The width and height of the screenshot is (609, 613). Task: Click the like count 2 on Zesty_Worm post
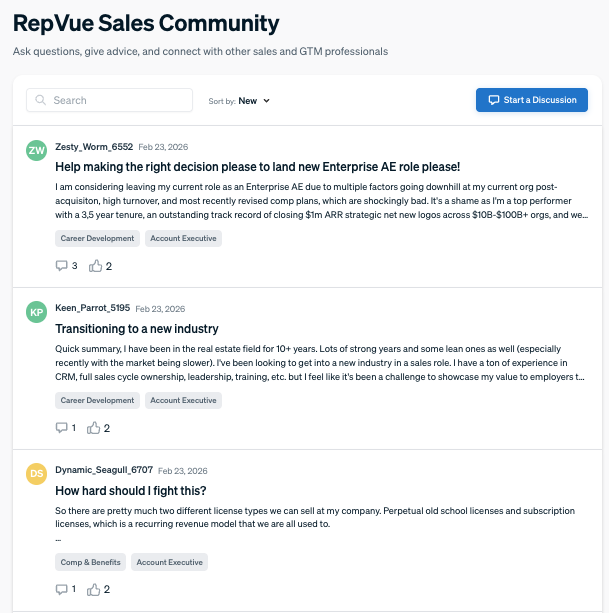tap(109, 266)
